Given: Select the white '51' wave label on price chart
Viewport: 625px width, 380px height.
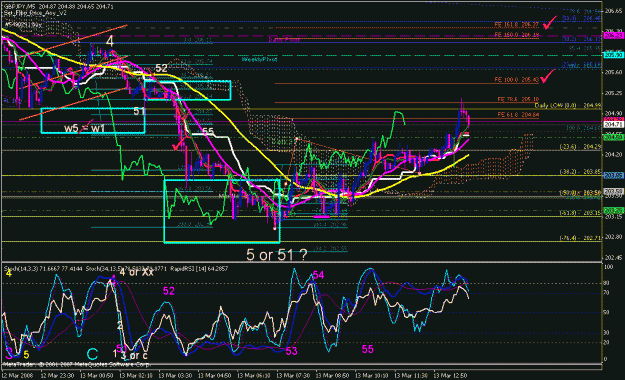Looking at the screenshot, I should (139, 111).
